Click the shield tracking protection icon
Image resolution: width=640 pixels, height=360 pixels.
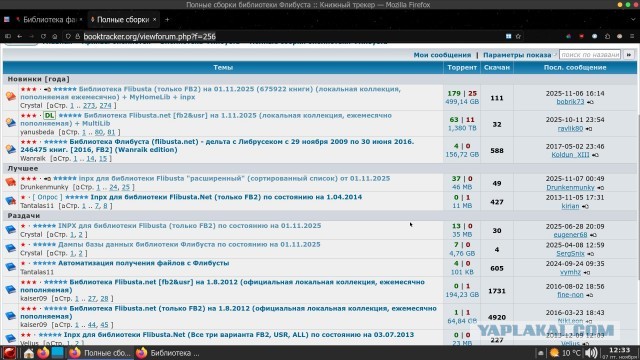tap(68, 36)
